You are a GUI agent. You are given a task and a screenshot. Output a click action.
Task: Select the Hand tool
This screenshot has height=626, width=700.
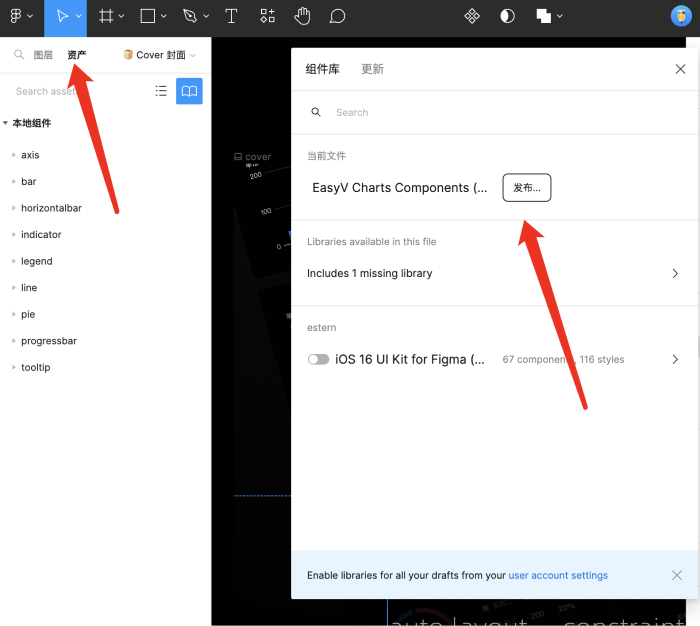click(302, 16)
